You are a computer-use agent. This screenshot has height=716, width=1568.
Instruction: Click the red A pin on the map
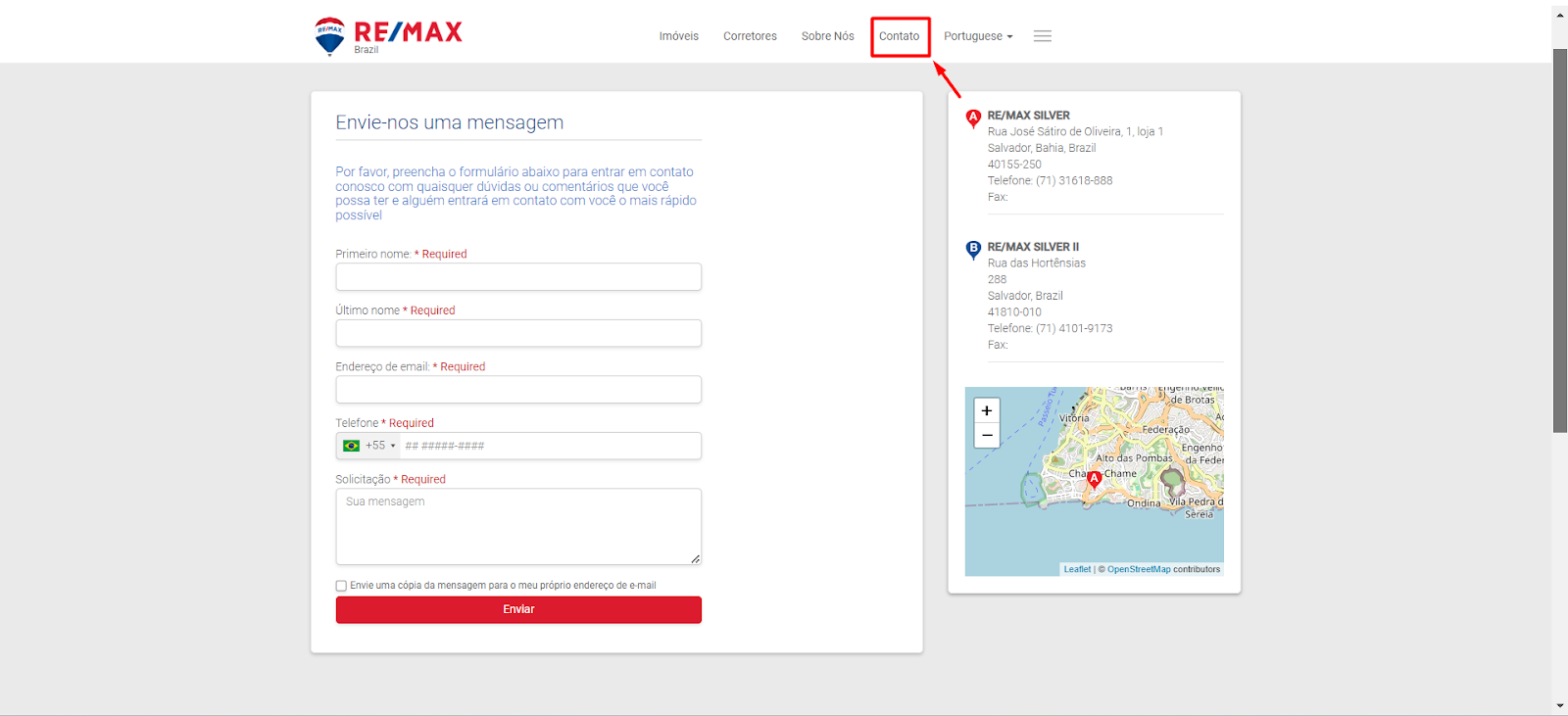[x=1095, y=480]
